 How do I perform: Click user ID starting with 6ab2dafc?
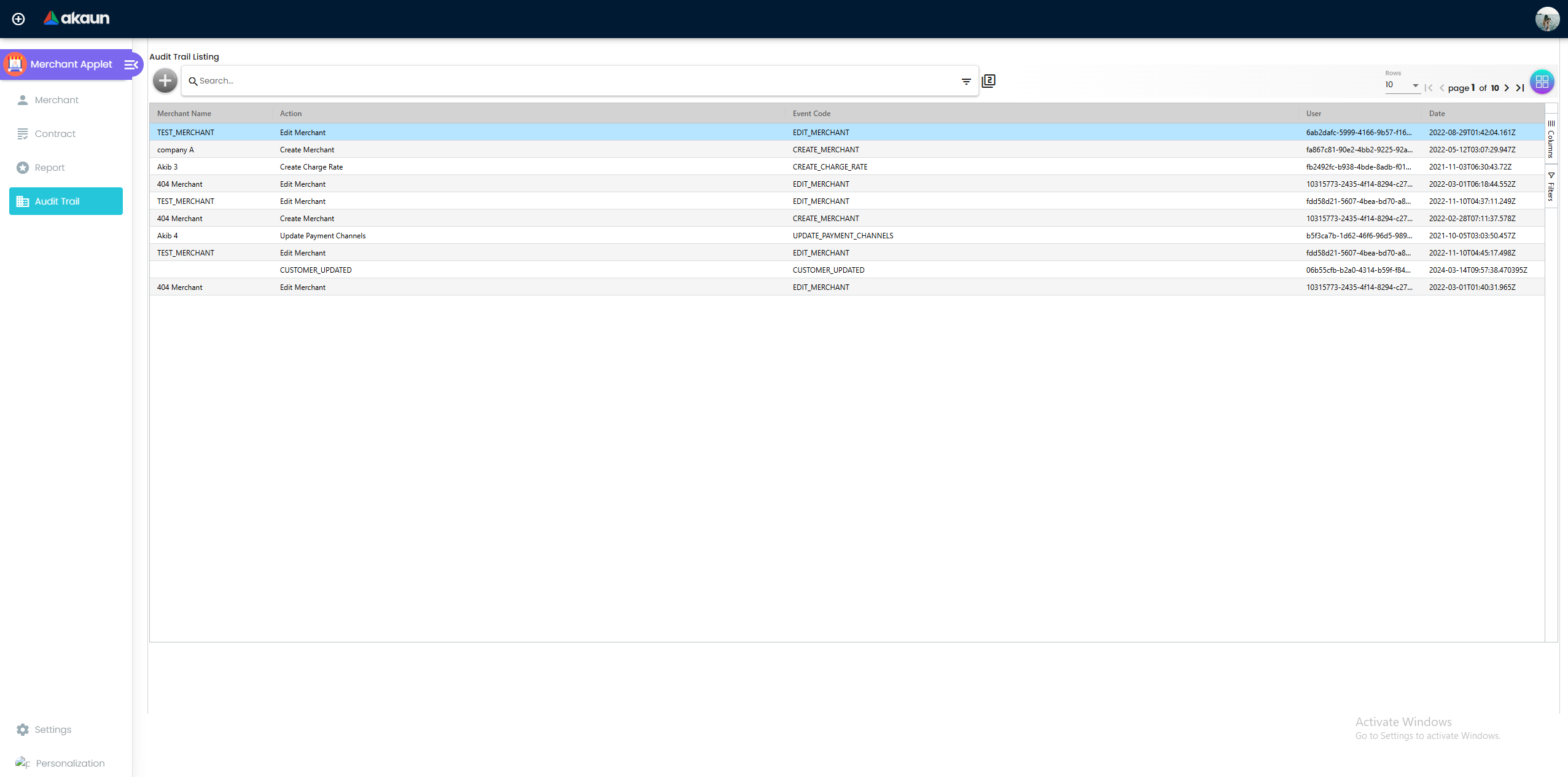(1359, 133)
